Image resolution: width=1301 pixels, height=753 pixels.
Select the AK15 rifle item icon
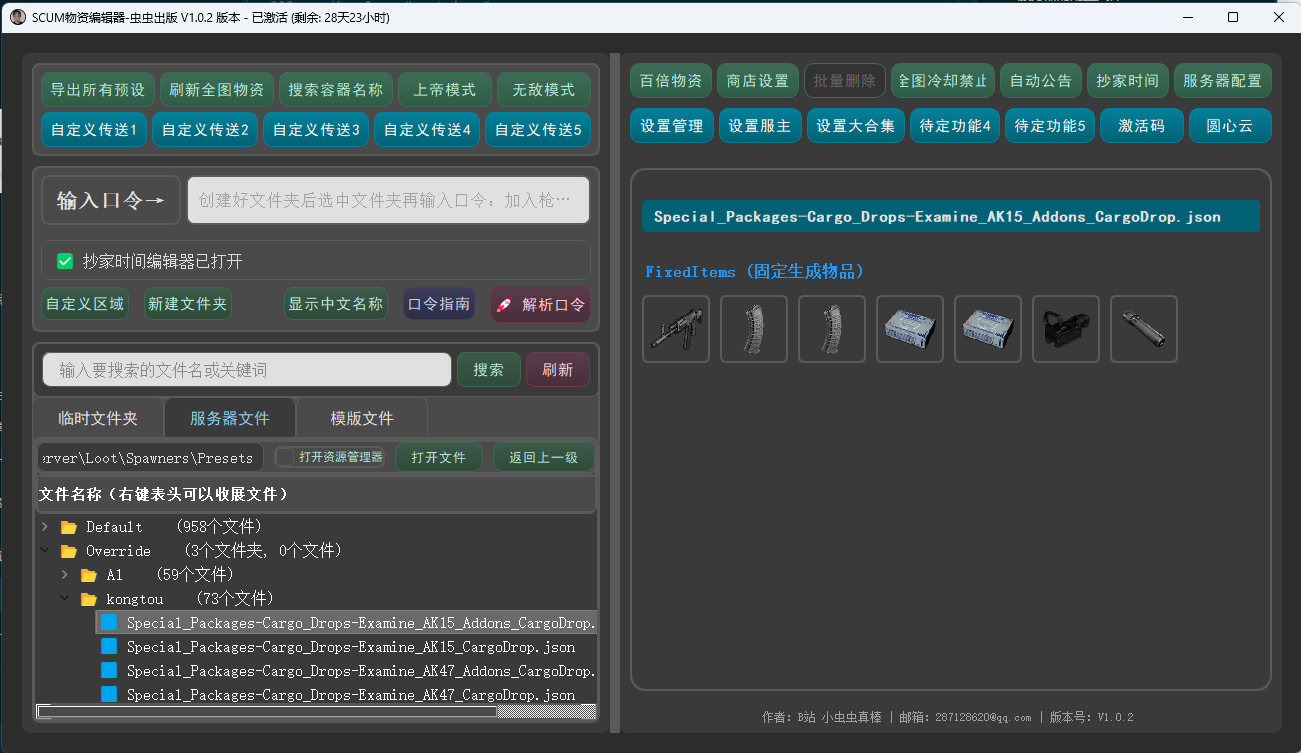pyautogui.click(x=676, y=329)
